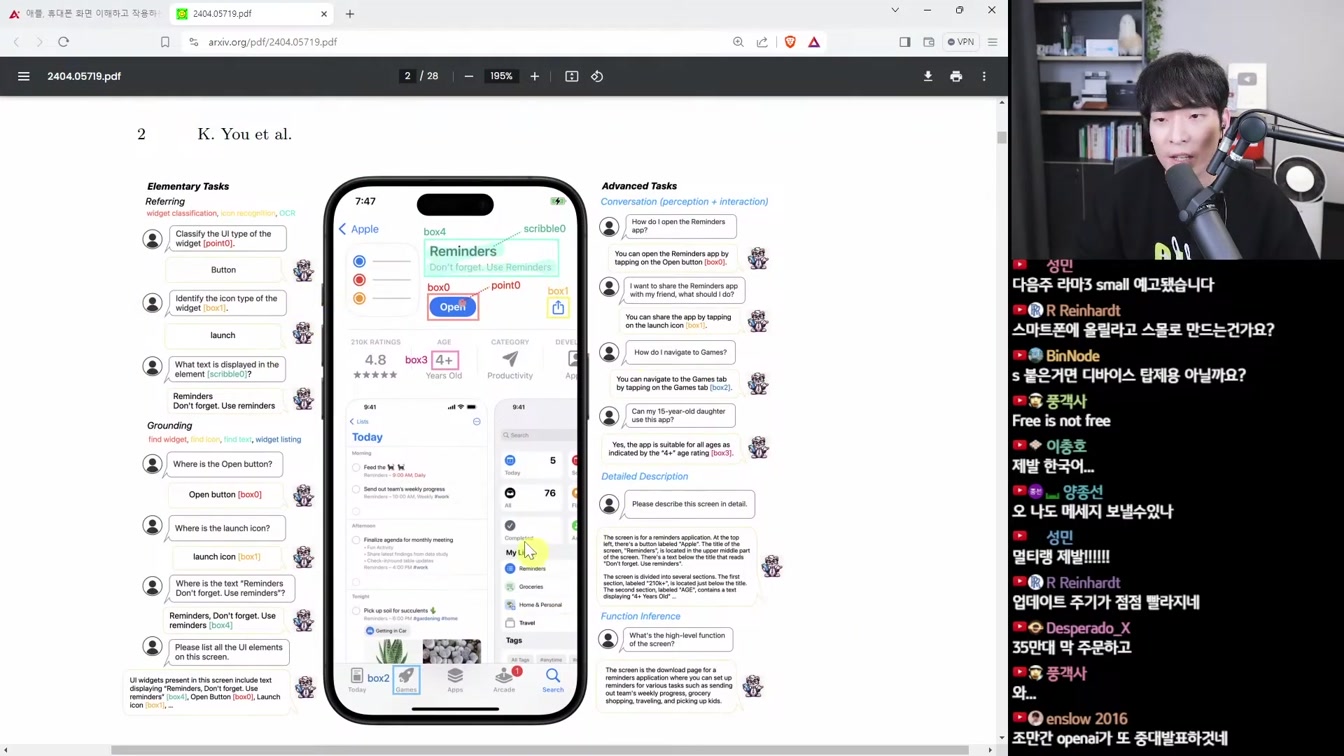The image size is (1344, 756).
Task: Open the browser zoom magnifier icon
Action: [738, 42]
